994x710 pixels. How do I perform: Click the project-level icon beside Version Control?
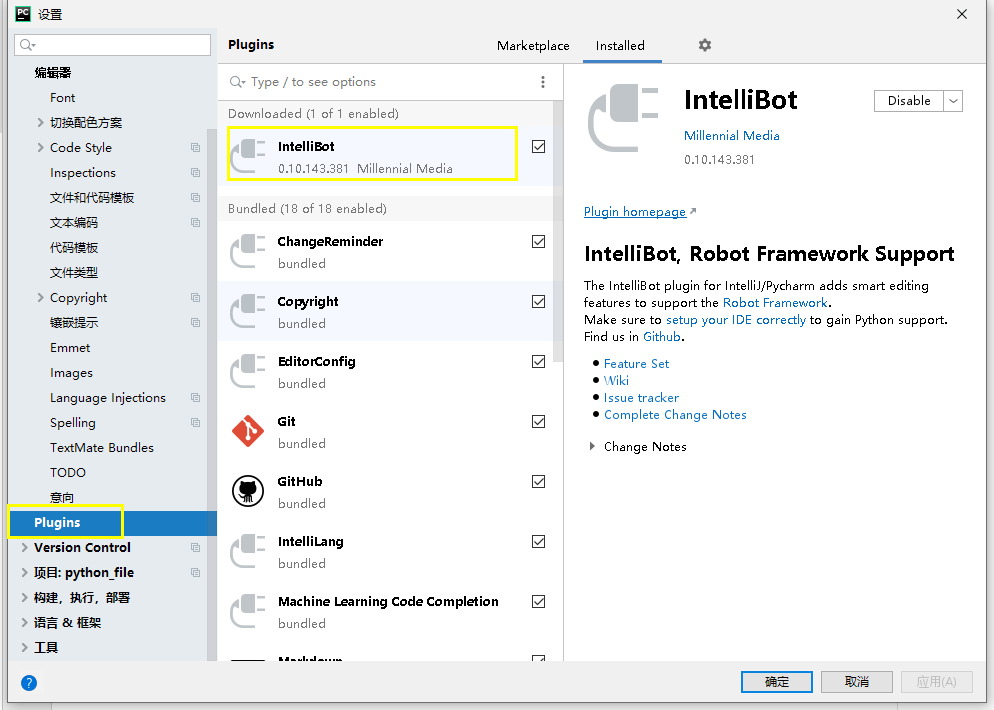coord(195,547)
